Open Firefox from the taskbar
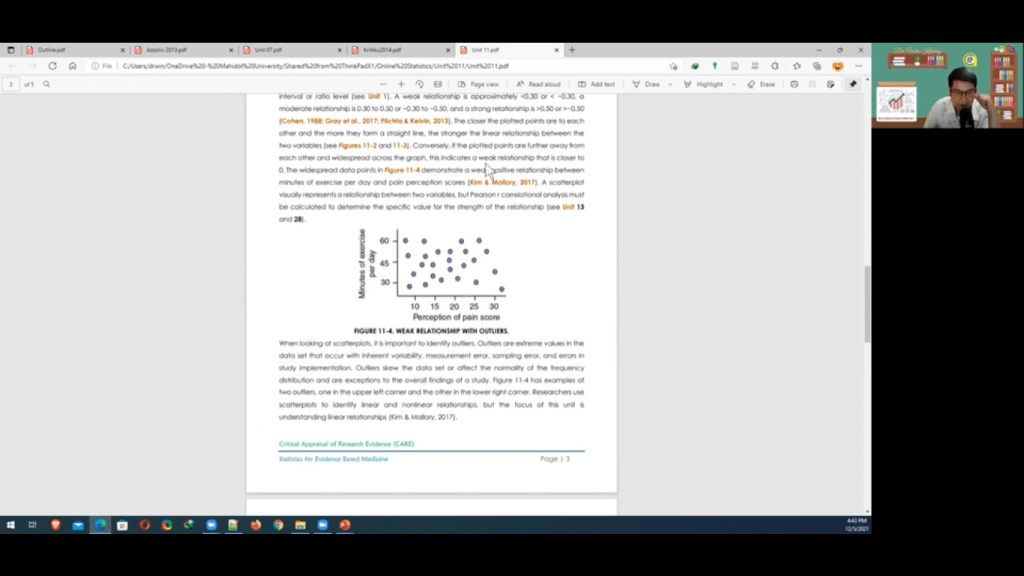This screenshot has width=1024, height=576. pyautogui.click(x=256, y=525)
